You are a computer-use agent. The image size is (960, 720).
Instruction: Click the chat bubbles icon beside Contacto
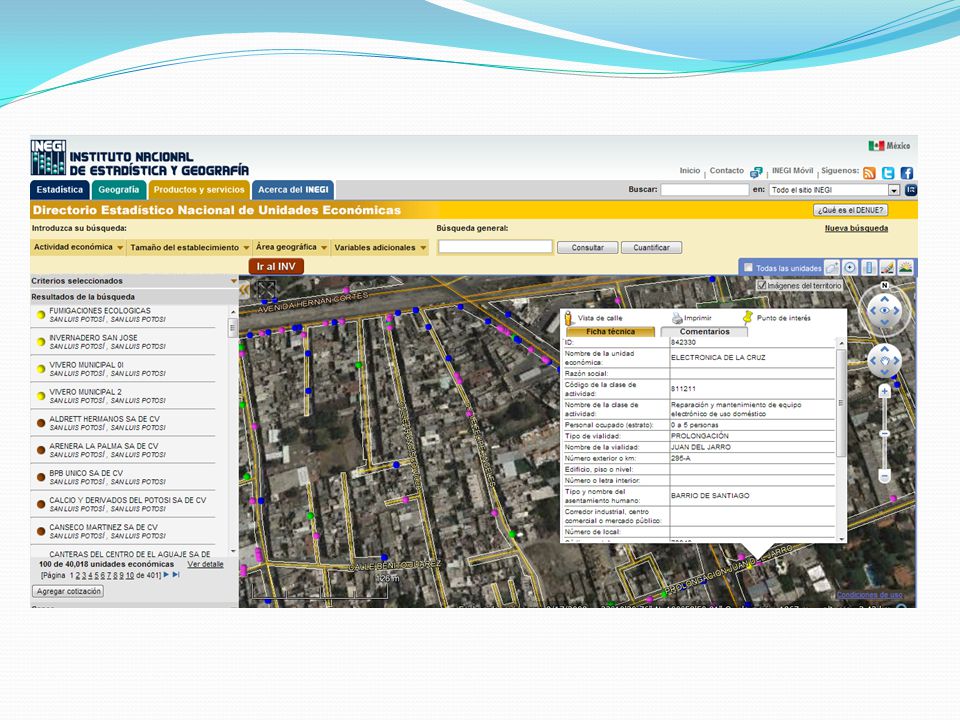point(757,172)
